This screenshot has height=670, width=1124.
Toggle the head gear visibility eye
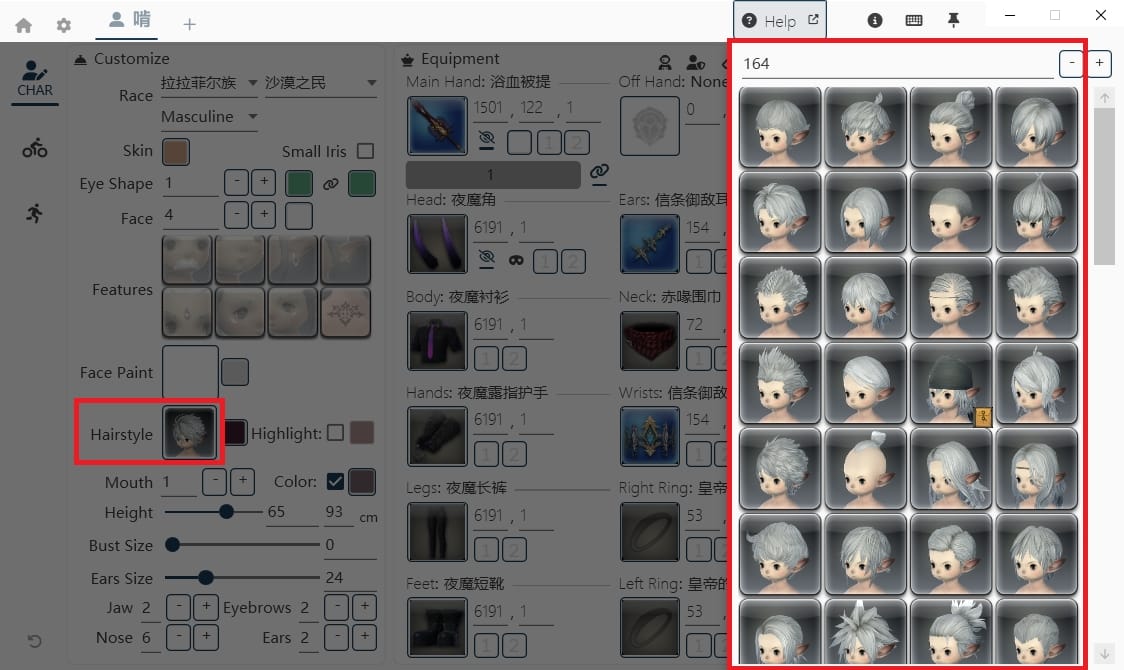[487, 259]
